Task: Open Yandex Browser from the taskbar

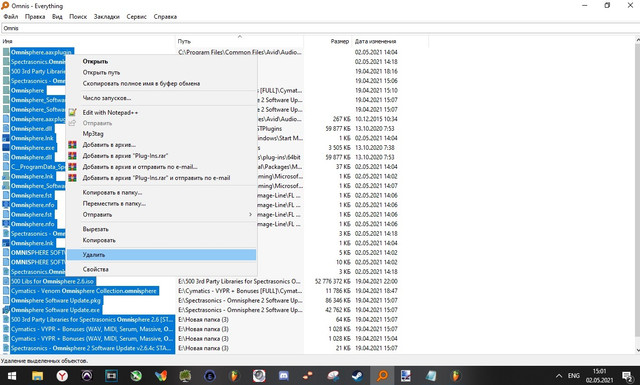Action: pyautogui.click(x=62, y=376)
